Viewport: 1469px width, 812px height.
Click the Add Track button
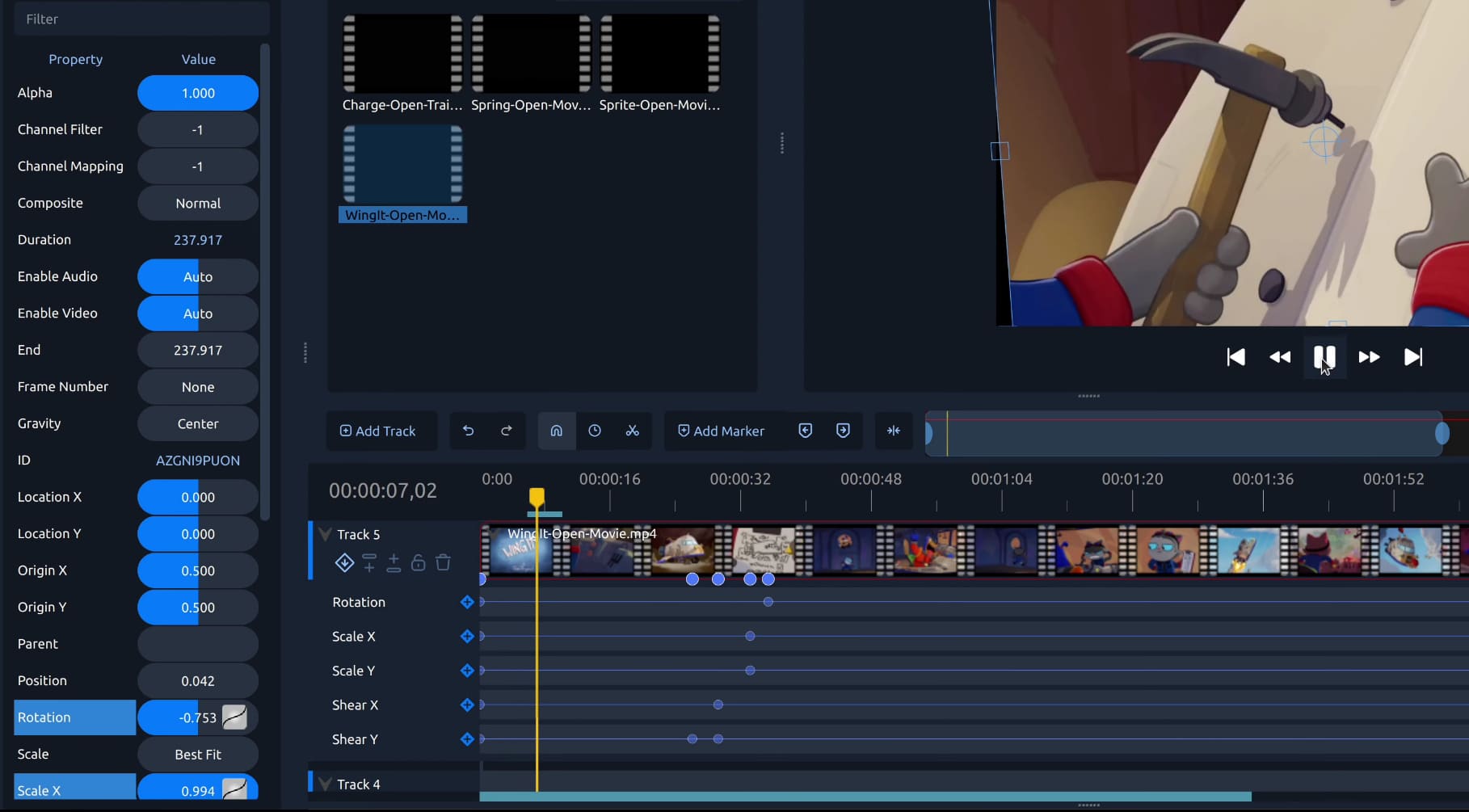(381, 431)
